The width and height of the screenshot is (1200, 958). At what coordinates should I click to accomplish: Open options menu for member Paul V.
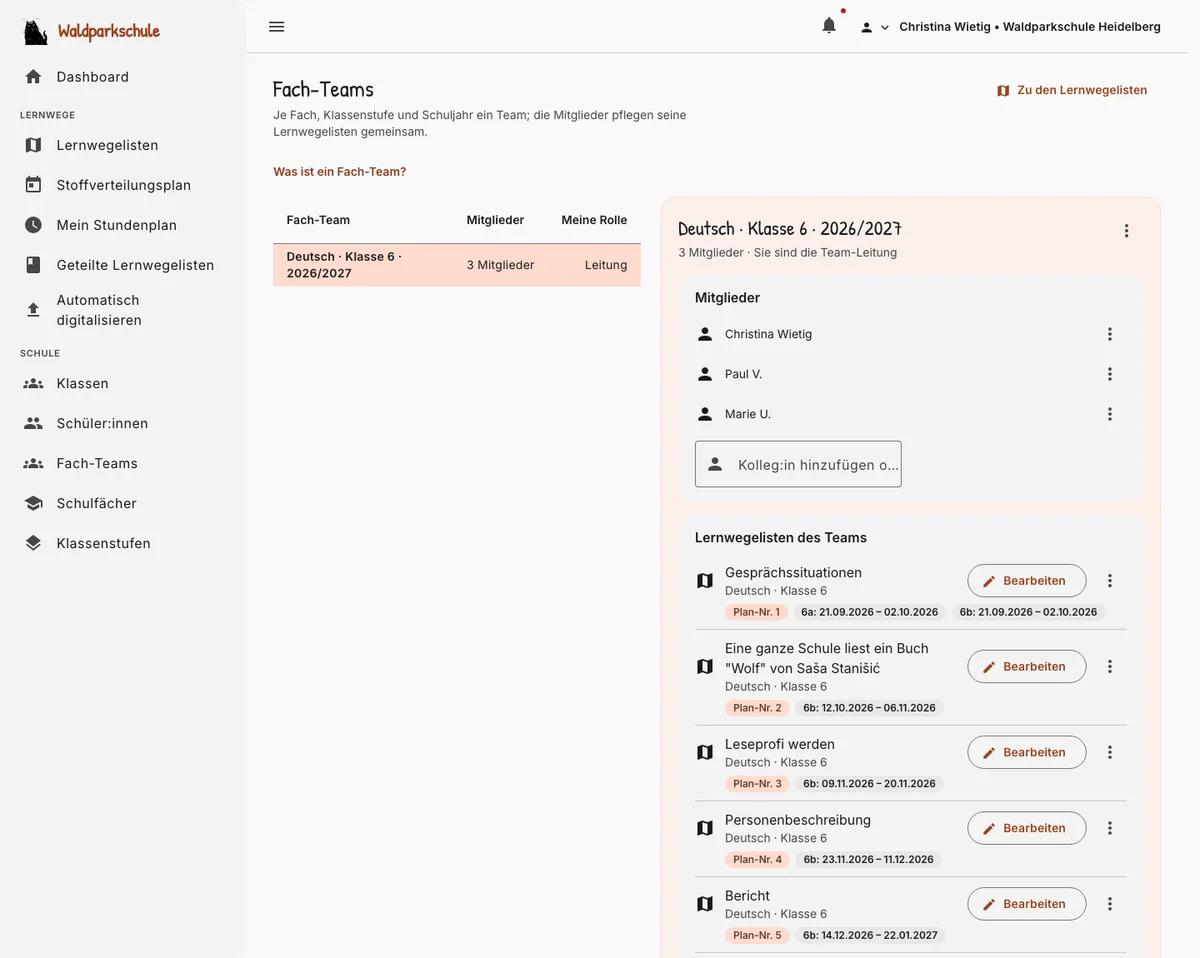[1109, 374]
